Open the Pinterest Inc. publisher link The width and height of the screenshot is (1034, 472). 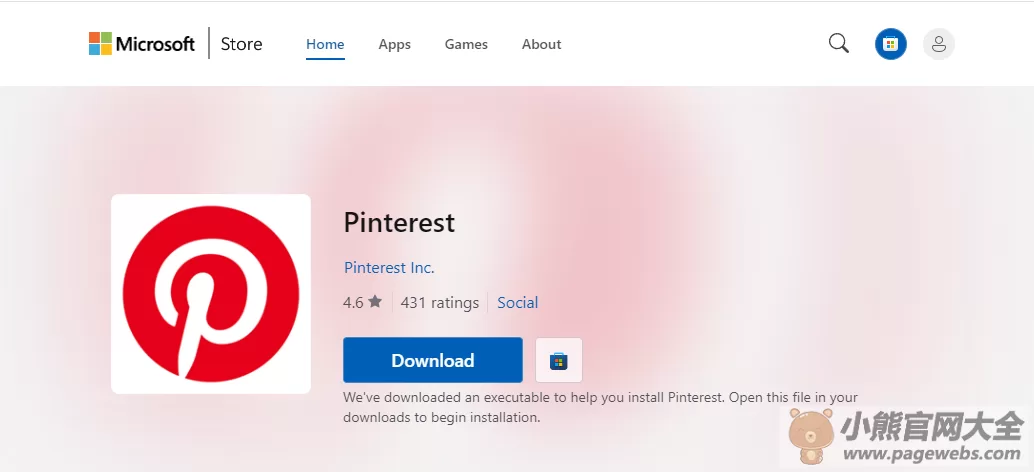[389, 268]
